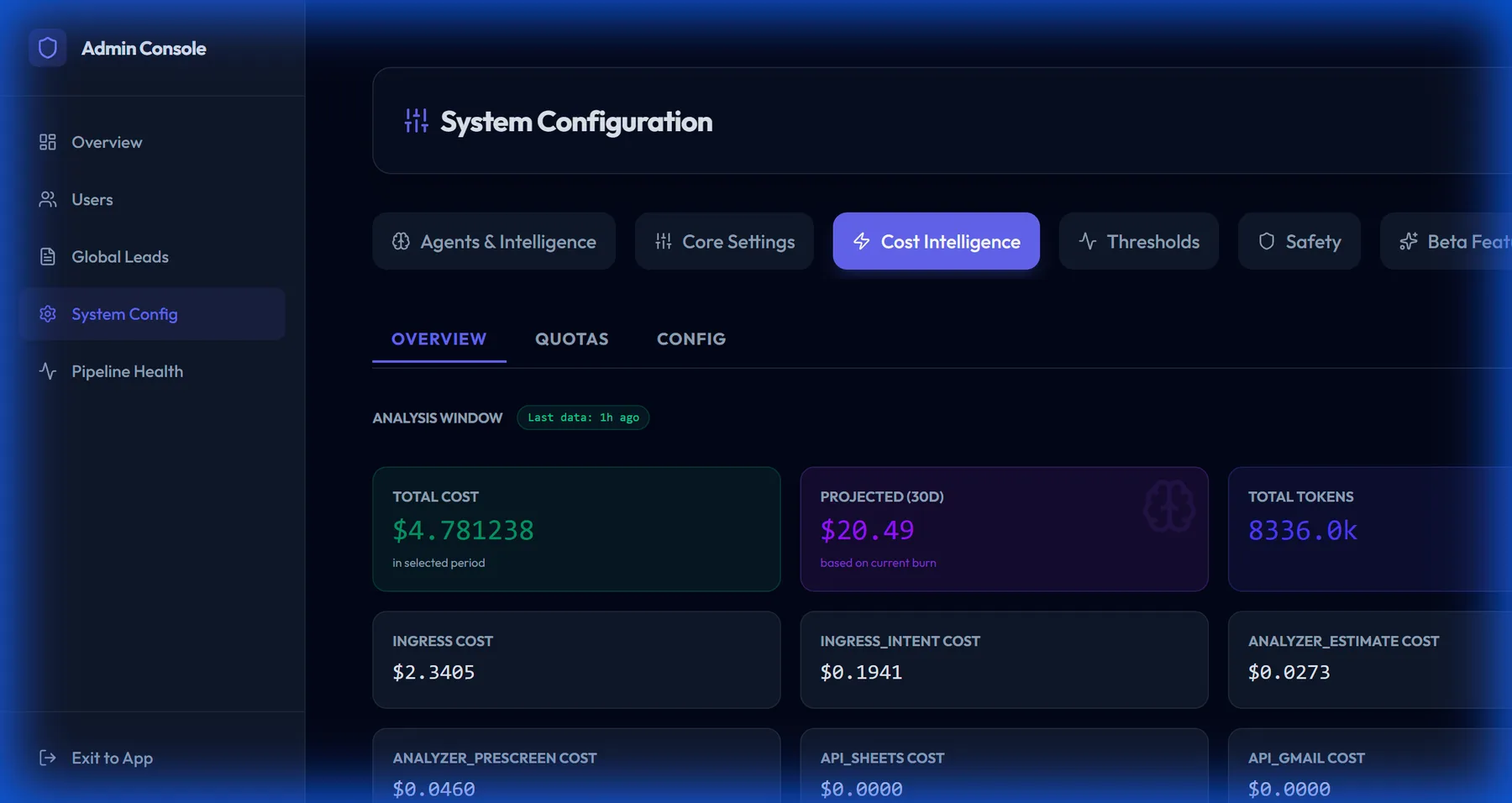
Task: Click the Pipeline Health pulse icon
Action: coord(48,370)
